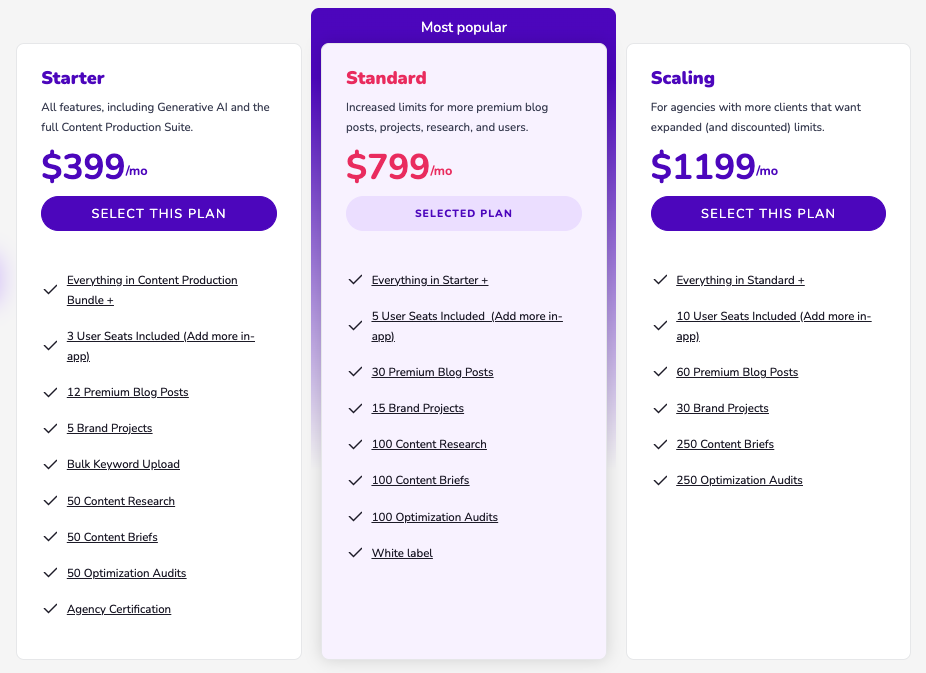
Task: Open Everything in Content Production Bundle link
Action: (152, 281)
